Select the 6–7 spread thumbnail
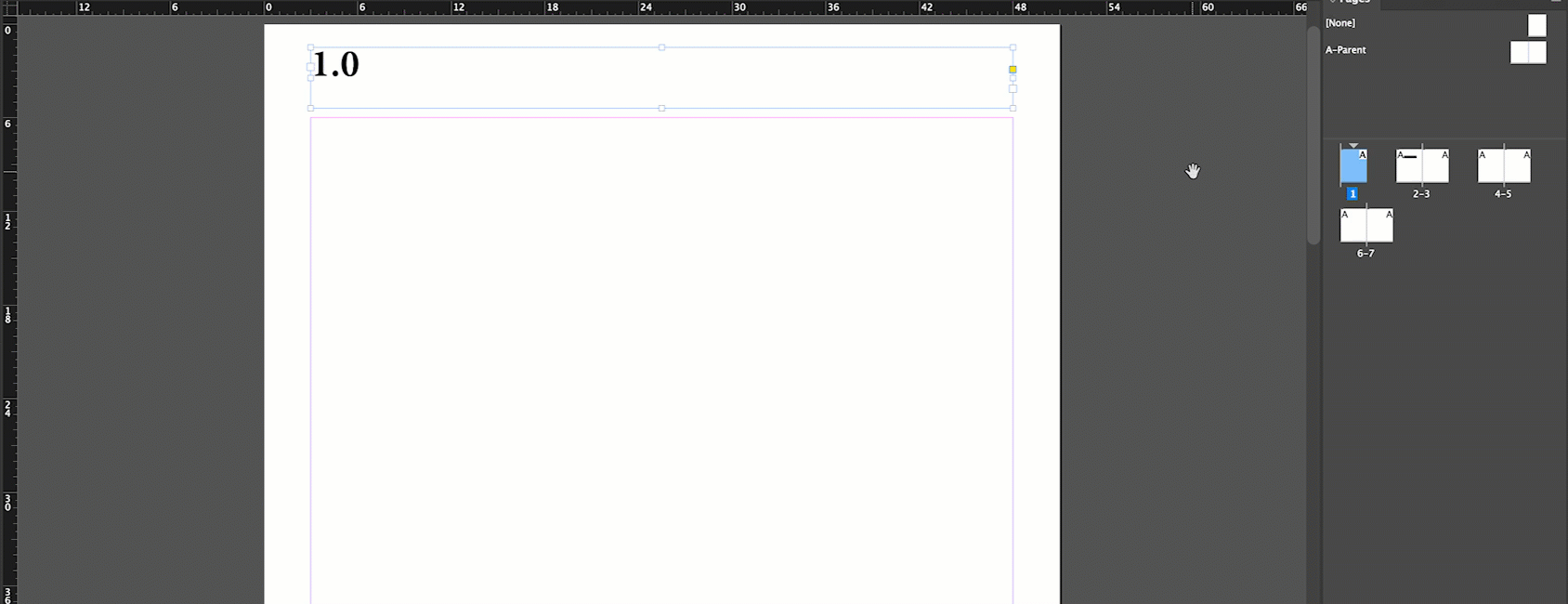The image size is (1568, 604). point(1366,226)
